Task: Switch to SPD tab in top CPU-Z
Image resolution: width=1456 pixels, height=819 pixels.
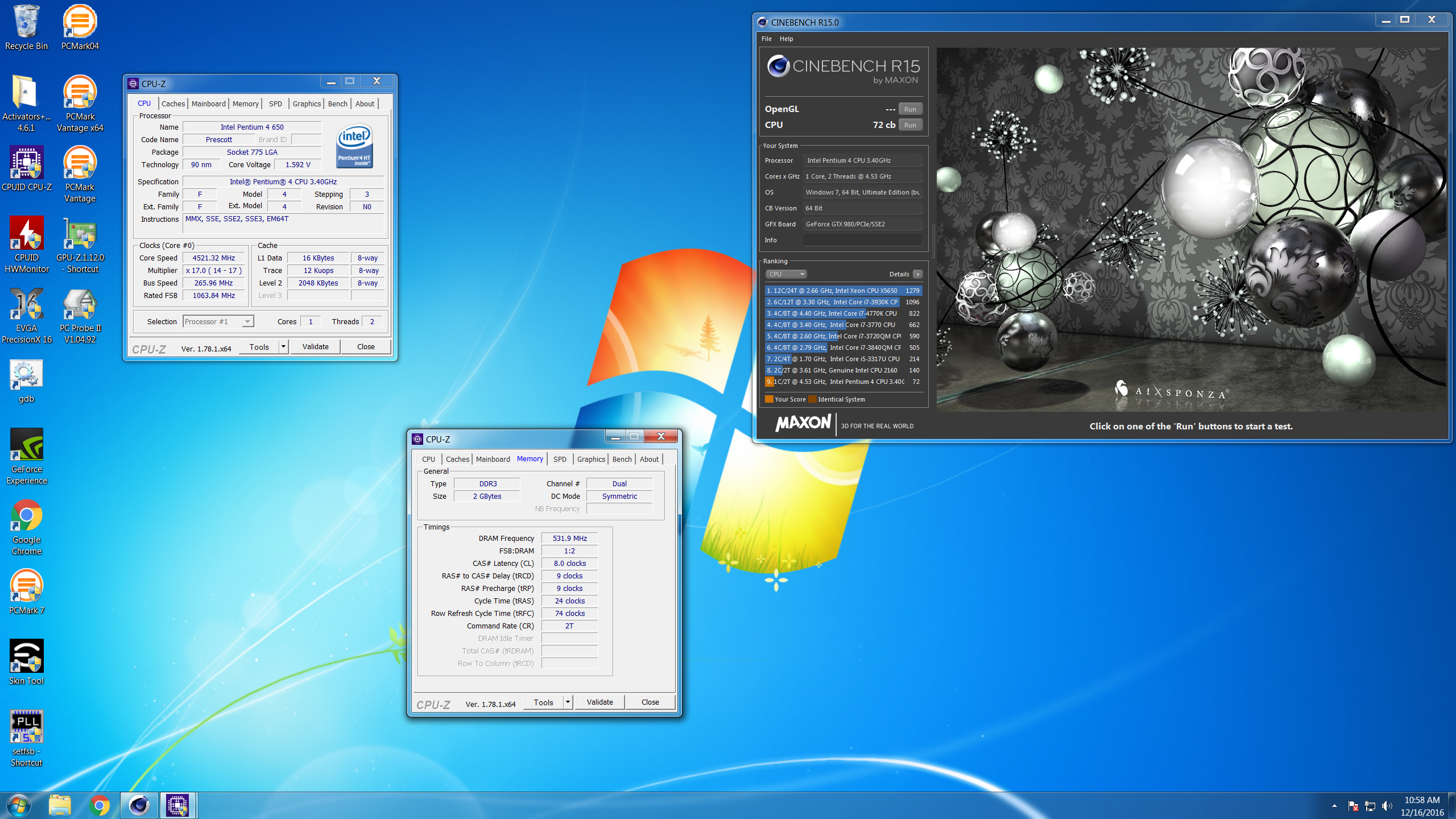Action: click(x=275, y=104)
